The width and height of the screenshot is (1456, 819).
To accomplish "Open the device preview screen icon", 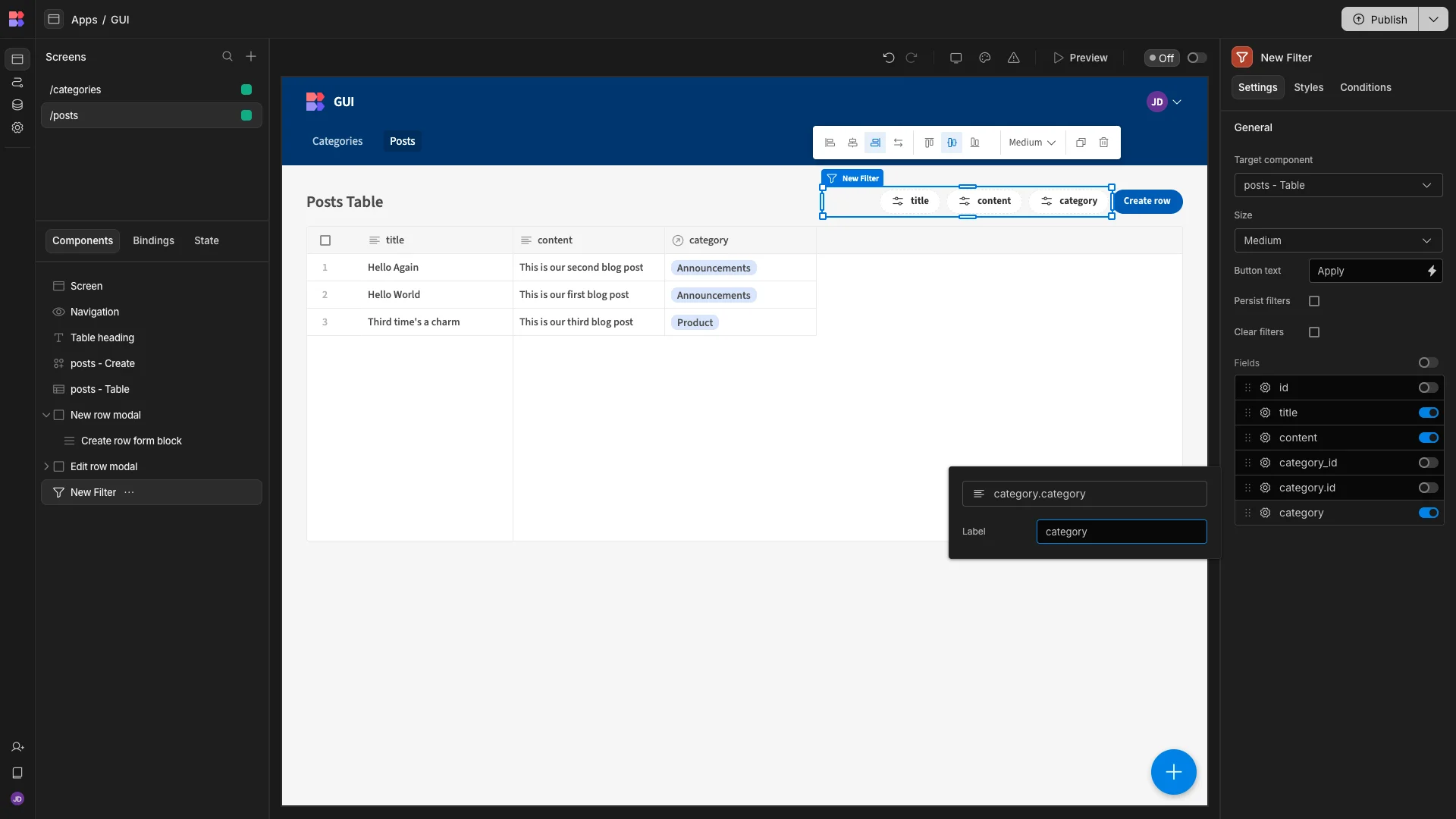I will point(955,58).
